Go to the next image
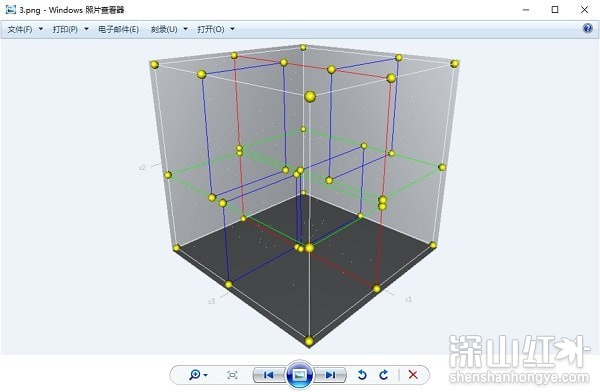 331,375
